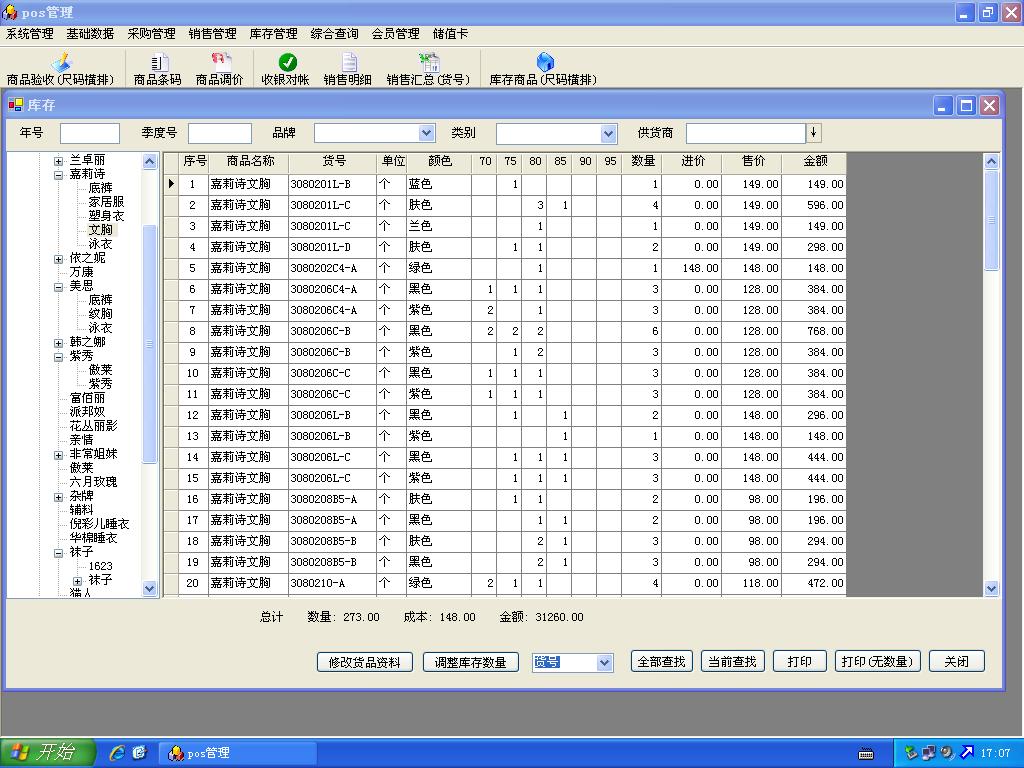Open 销售明细 sales detail icon

coord(348,63)
